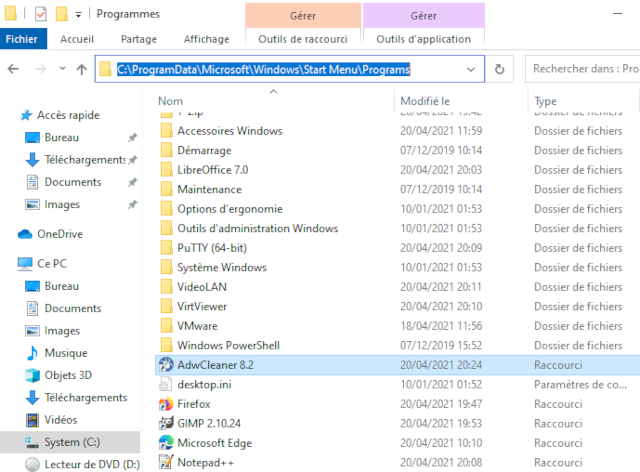
Task: Click the Microsoft Edge shortcut icon
Action: tap(166, 443)
